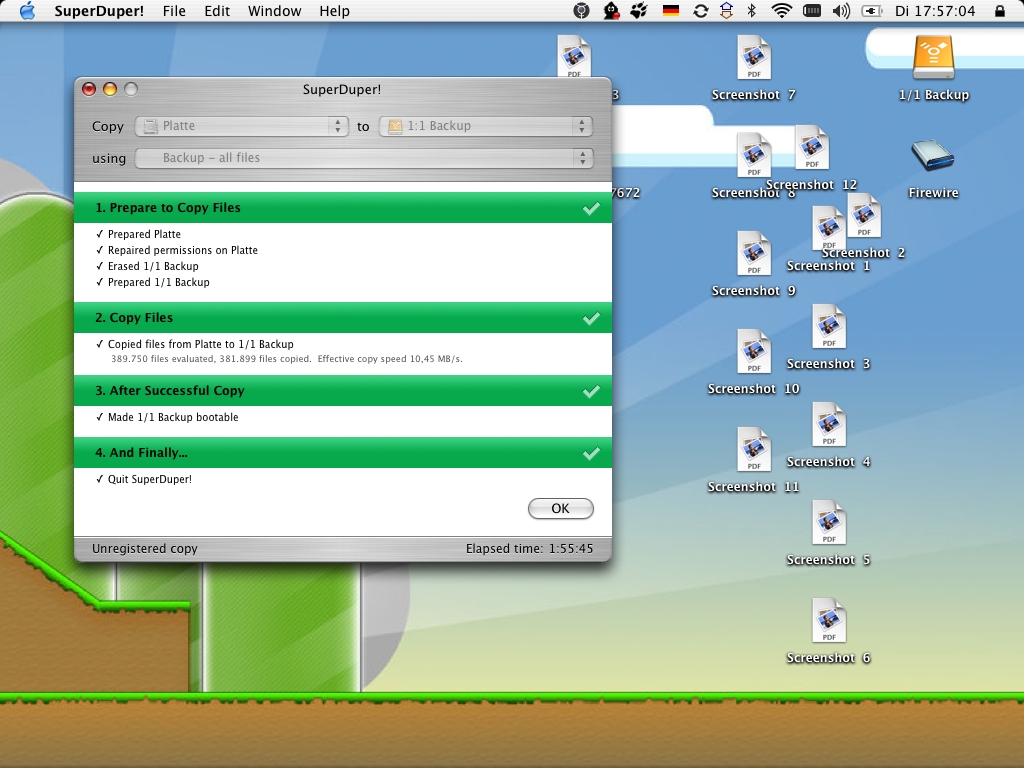Click the '389.750 files evaluated' statistics line
1024x768 pixels.
point(287,359)
